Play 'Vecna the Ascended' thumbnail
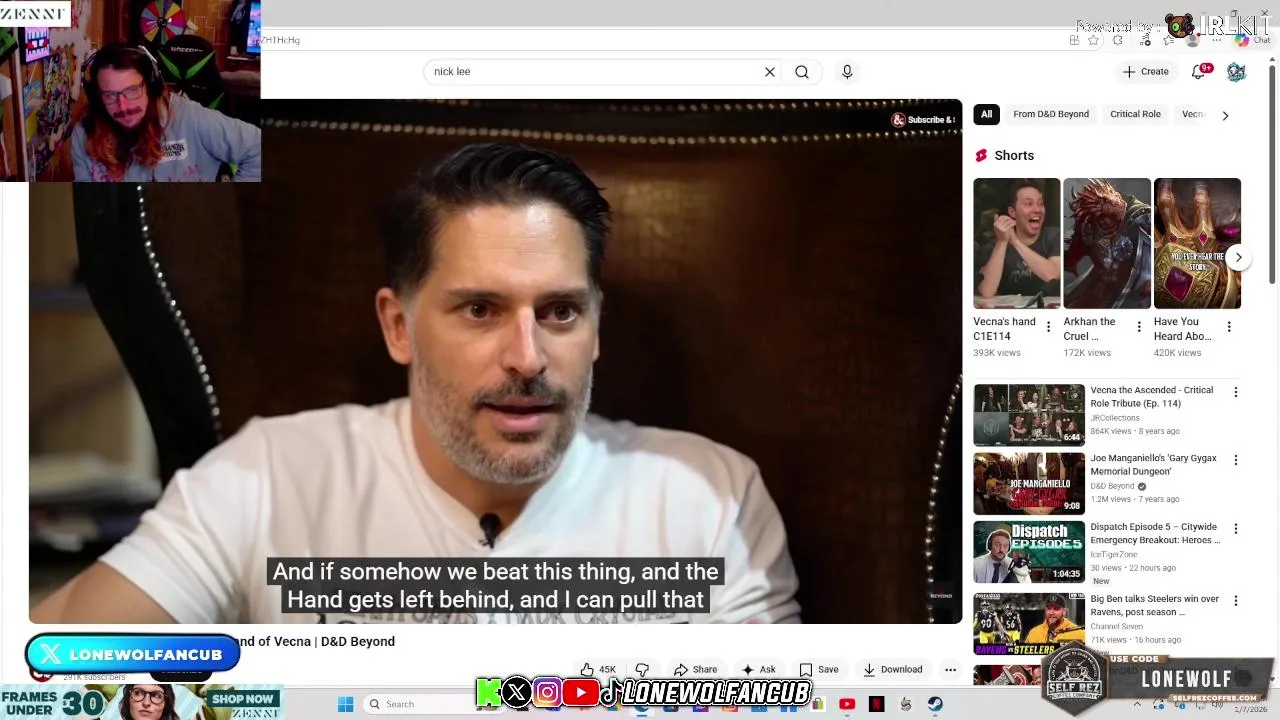Image resolution: width=1280 pixels, height=720 pixels. coord(1029,415)
